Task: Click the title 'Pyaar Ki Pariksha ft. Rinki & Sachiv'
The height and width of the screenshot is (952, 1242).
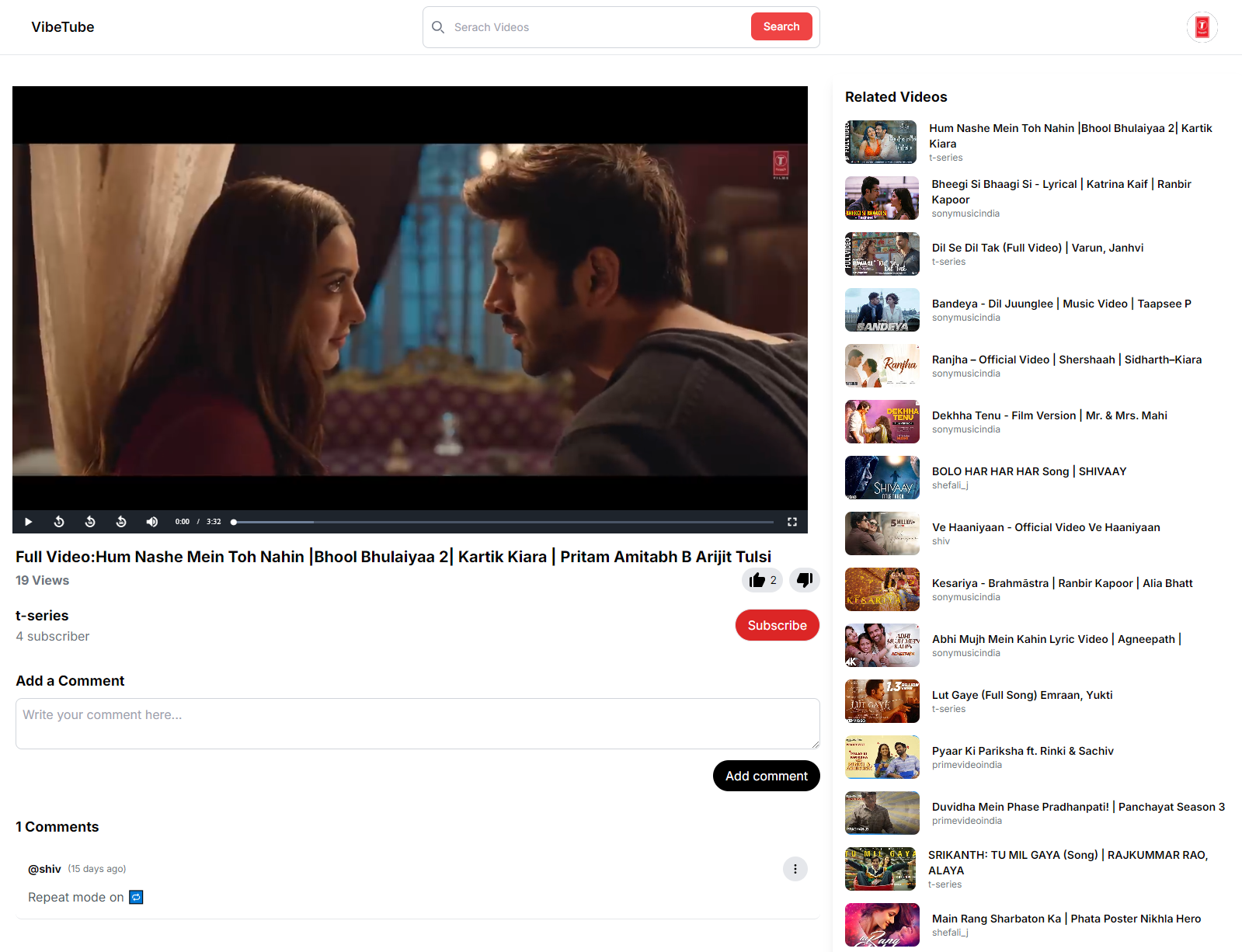Action: click(1023, 751)
